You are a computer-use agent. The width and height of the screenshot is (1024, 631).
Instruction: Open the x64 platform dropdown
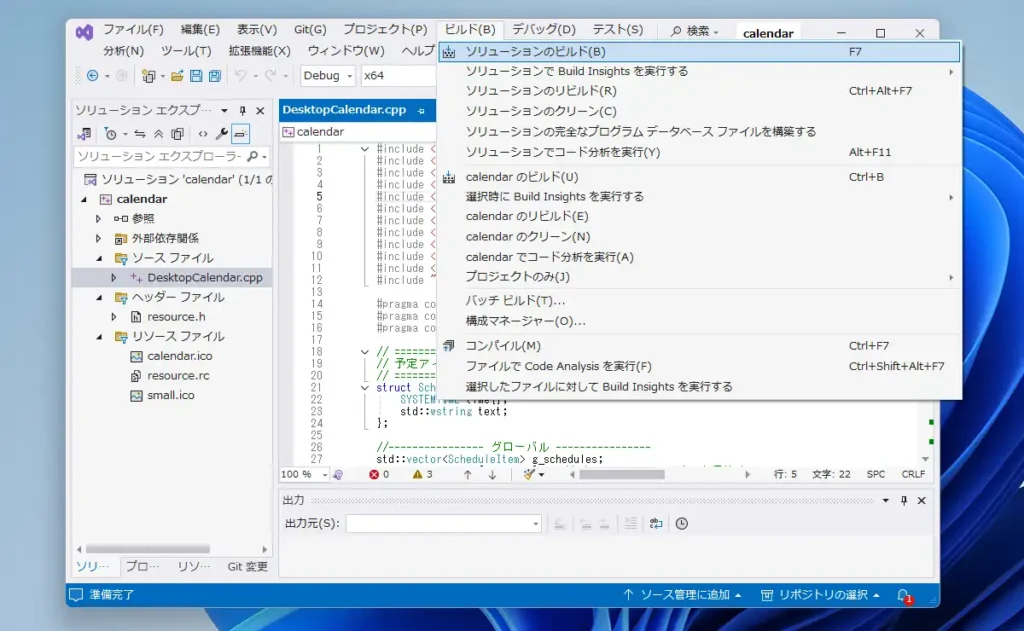tap(397, 76)
